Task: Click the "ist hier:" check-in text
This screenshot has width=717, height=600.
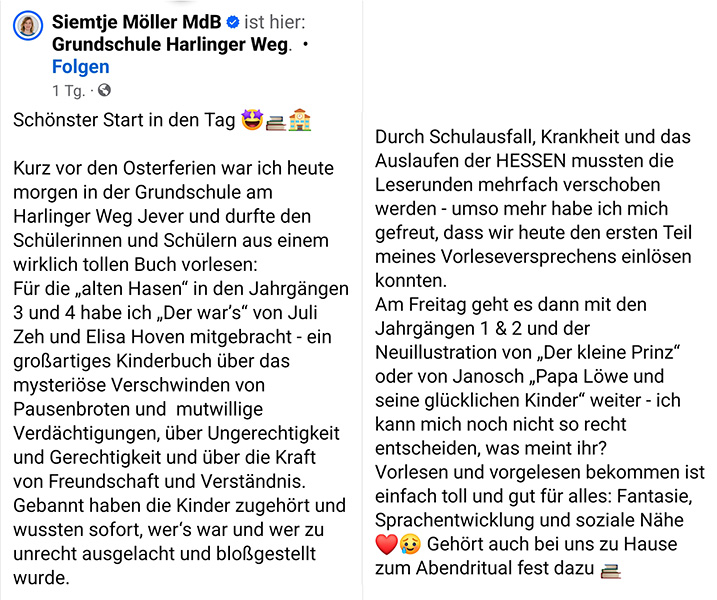Action: pos(275,22)
